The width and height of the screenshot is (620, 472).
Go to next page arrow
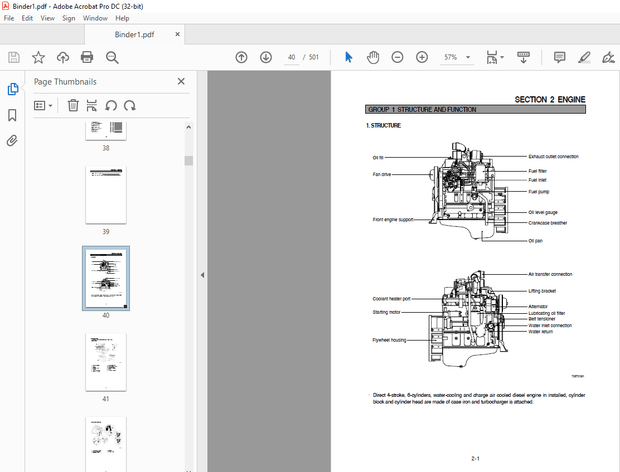pyautogui.click(x=265, y=58)
